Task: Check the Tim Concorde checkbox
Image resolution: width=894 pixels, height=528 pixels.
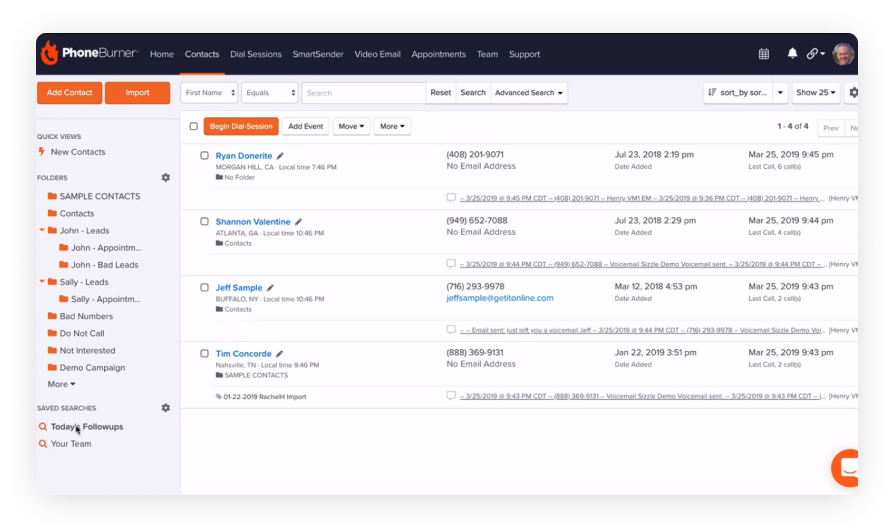Action: [204, 354]
